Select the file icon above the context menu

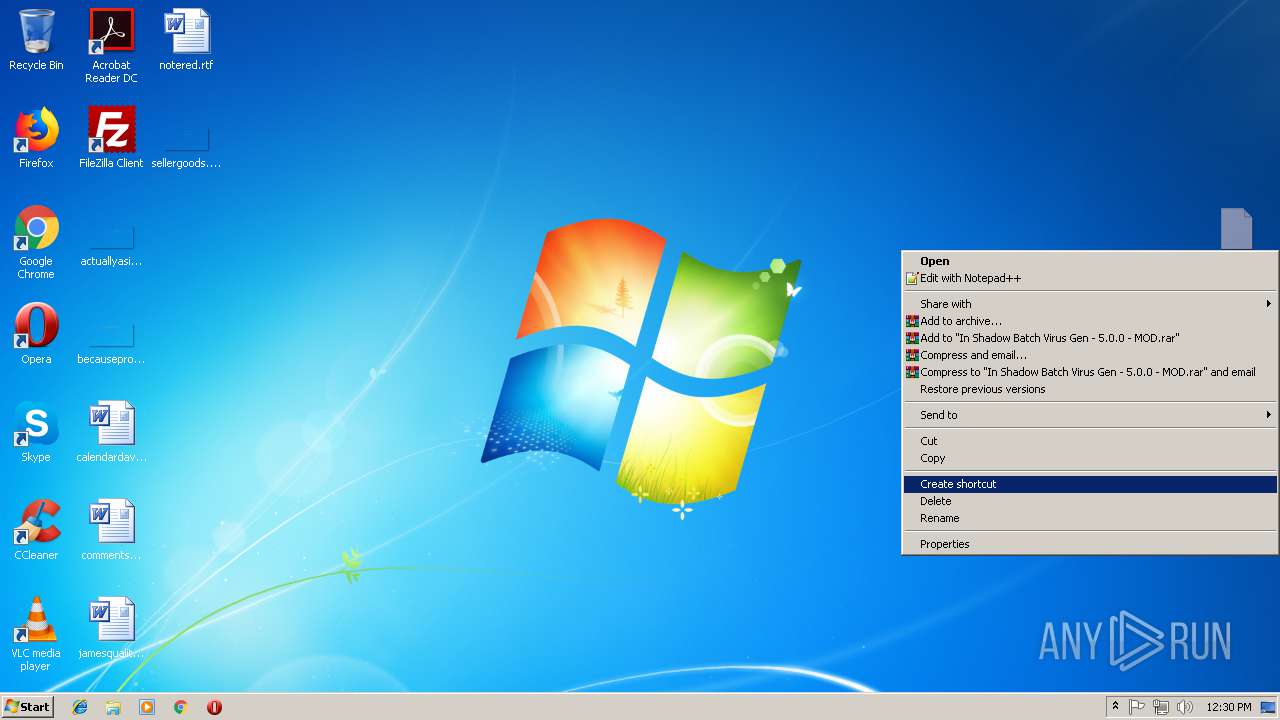click(1236, 228)
